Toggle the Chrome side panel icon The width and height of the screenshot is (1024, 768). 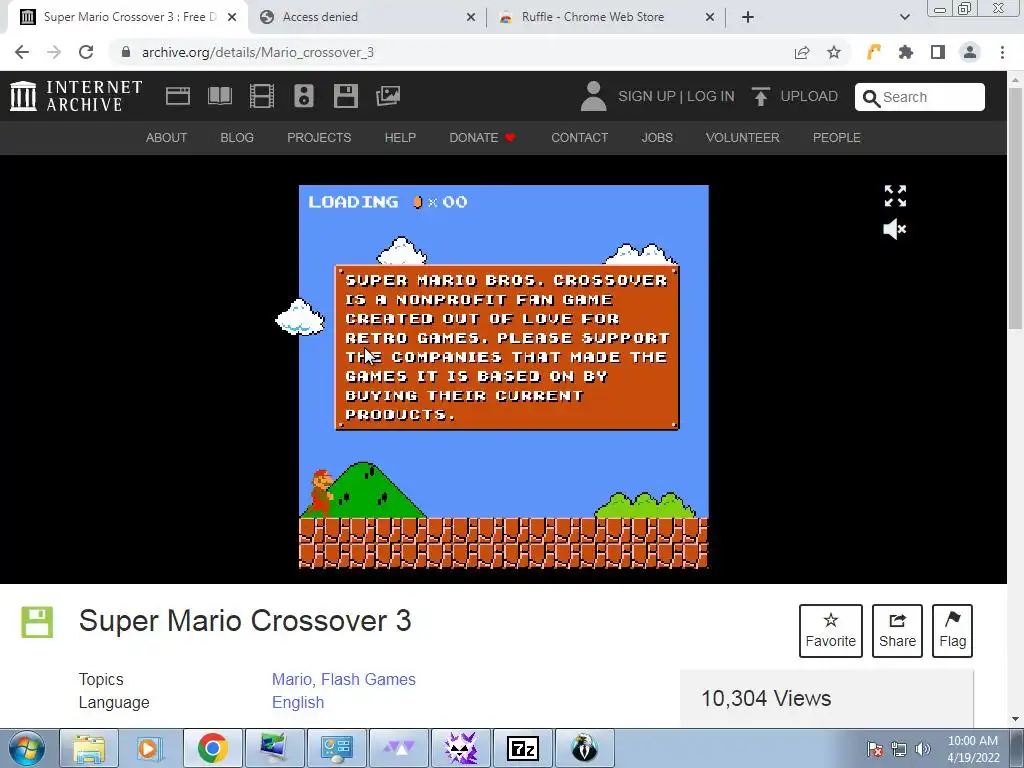938,52
